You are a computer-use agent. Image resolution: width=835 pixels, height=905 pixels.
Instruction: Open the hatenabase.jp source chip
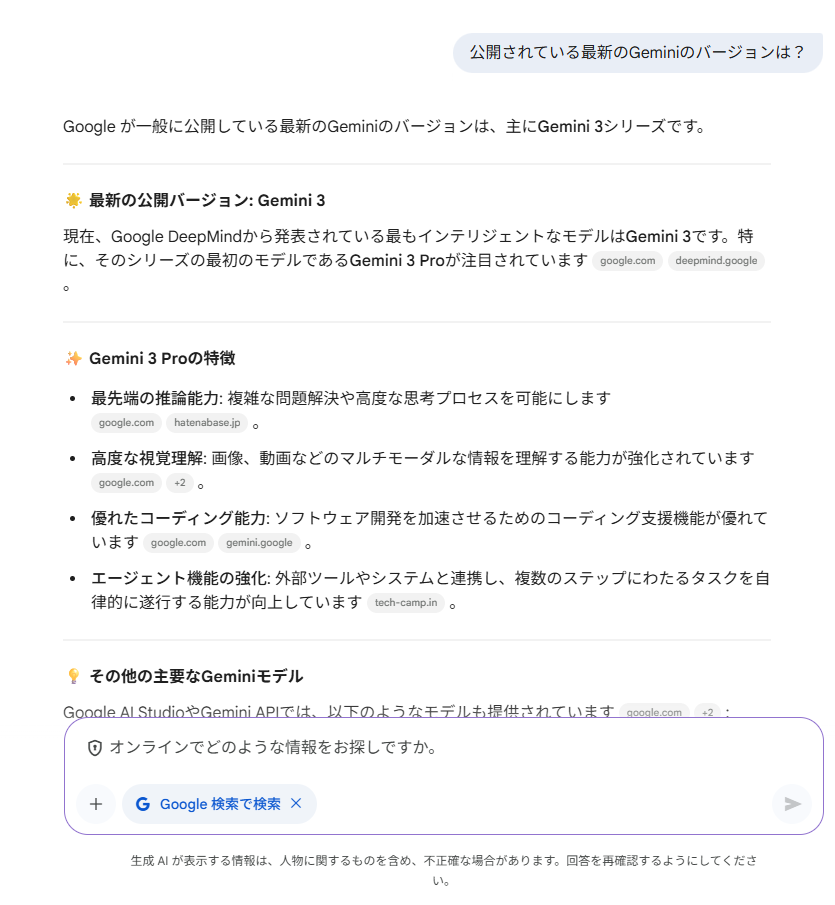click(x=206, y=423)
